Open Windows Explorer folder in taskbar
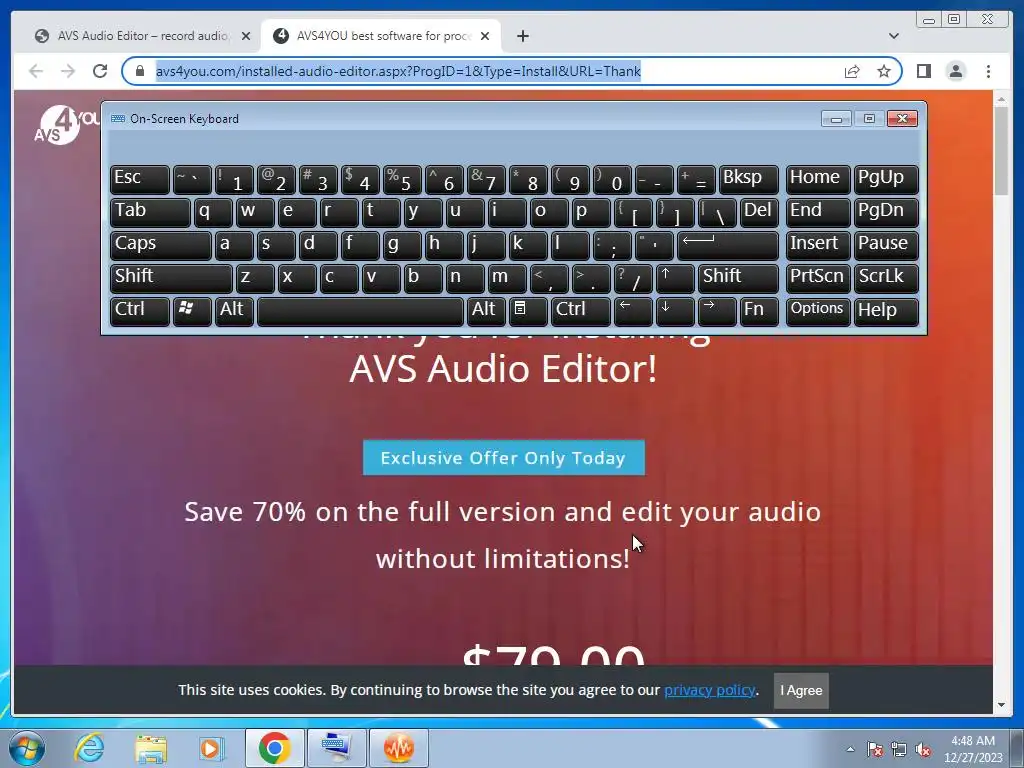This screenshot has width=1024, height=768. [151, 748]
